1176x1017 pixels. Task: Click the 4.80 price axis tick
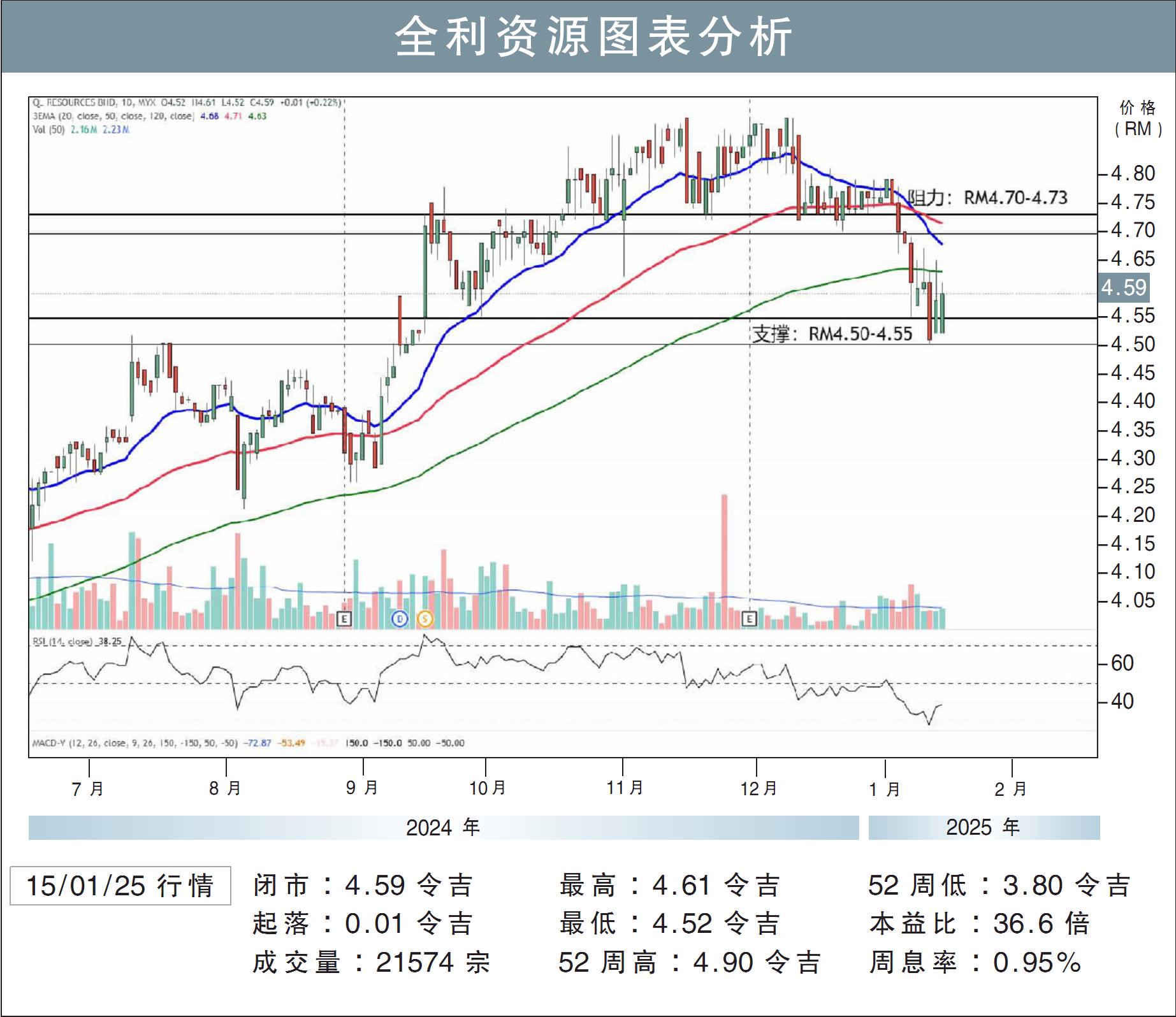click(x=1133, y=173)
